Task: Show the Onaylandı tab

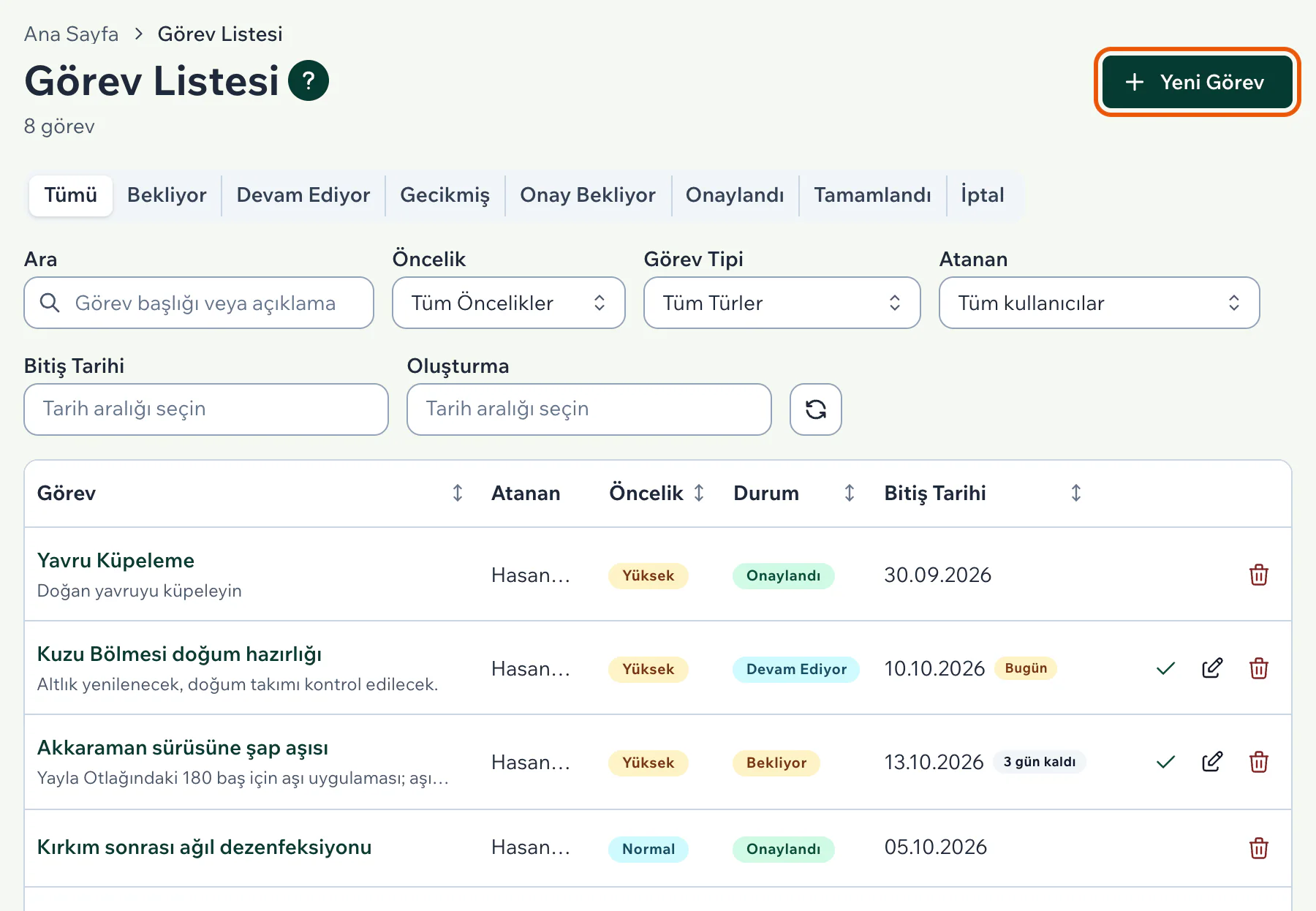Action: pyautogui.click(x=735, y=195)
